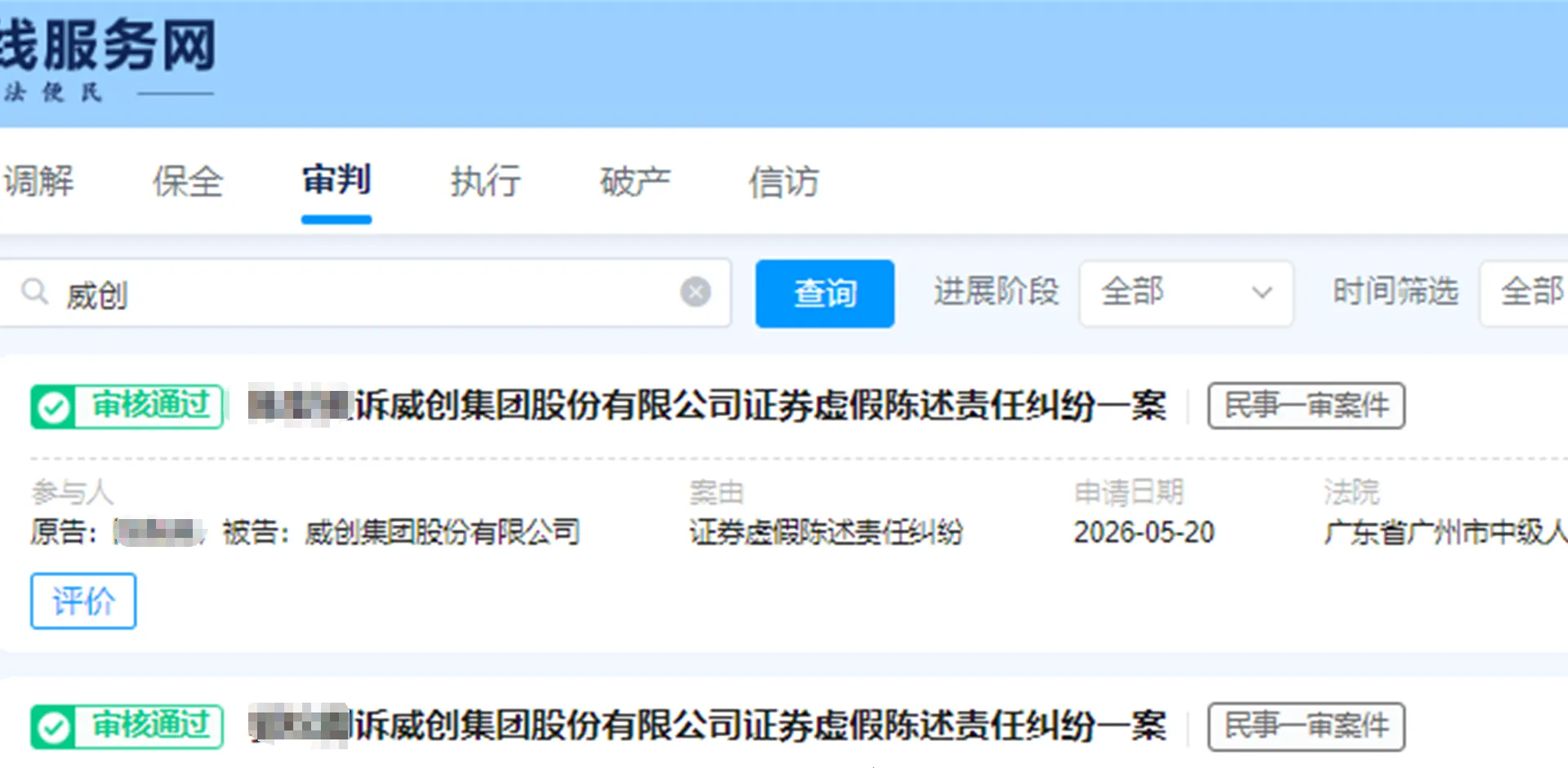
Task: Open the 破产 tab
Action: point(635,181)
